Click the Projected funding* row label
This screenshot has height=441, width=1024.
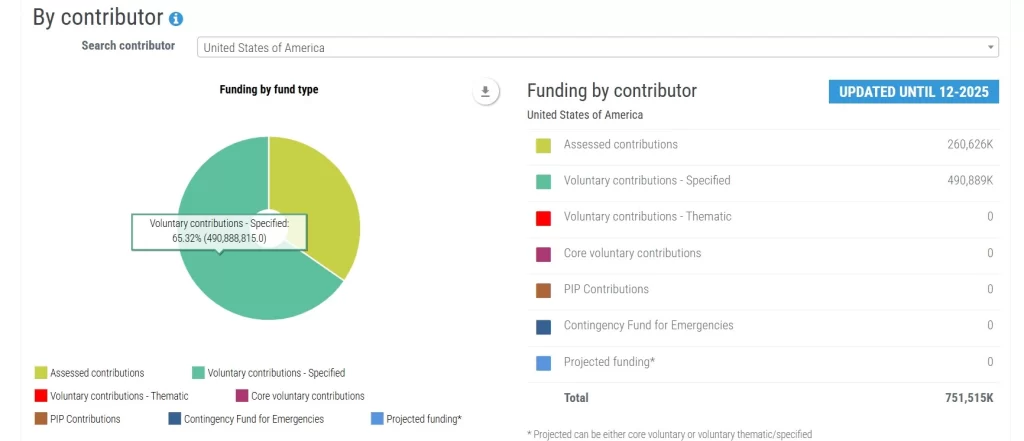coord(609,362)
